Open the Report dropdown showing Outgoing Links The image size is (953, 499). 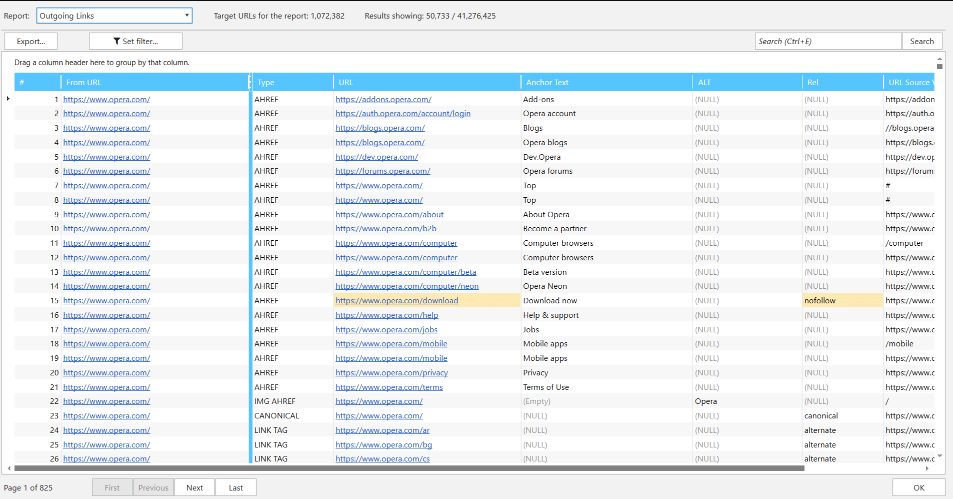click(x=114, y=16)
